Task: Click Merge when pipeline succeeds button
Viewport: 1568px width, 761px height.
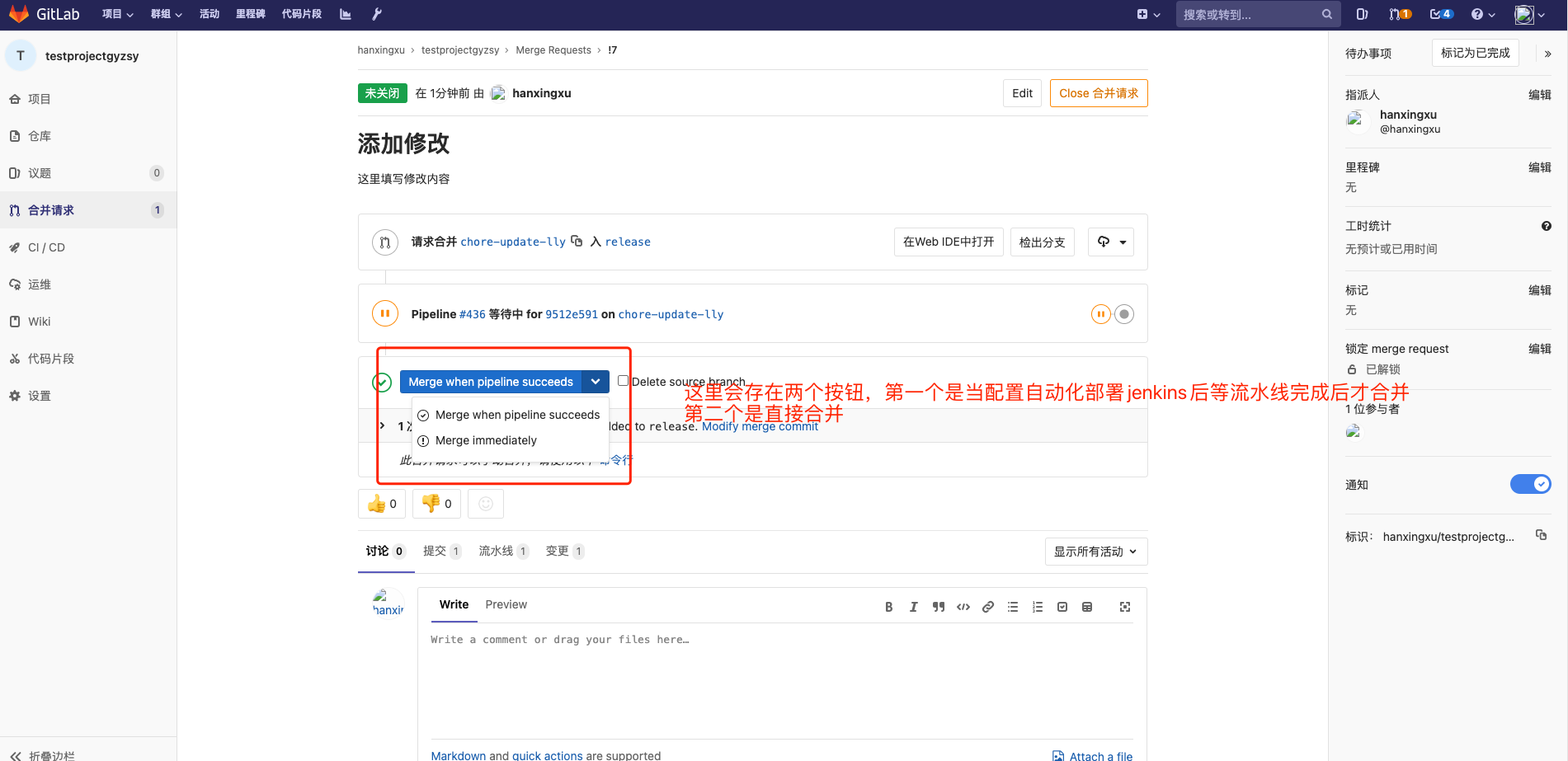Action: point(491,382)
